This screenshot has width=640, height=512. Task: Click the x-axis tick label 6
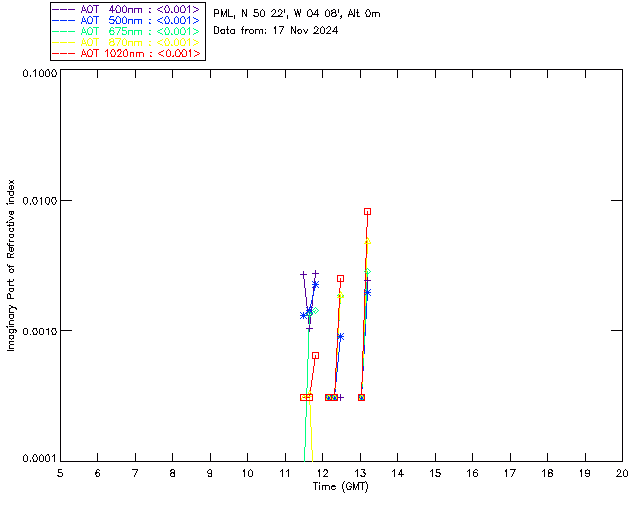98,473
